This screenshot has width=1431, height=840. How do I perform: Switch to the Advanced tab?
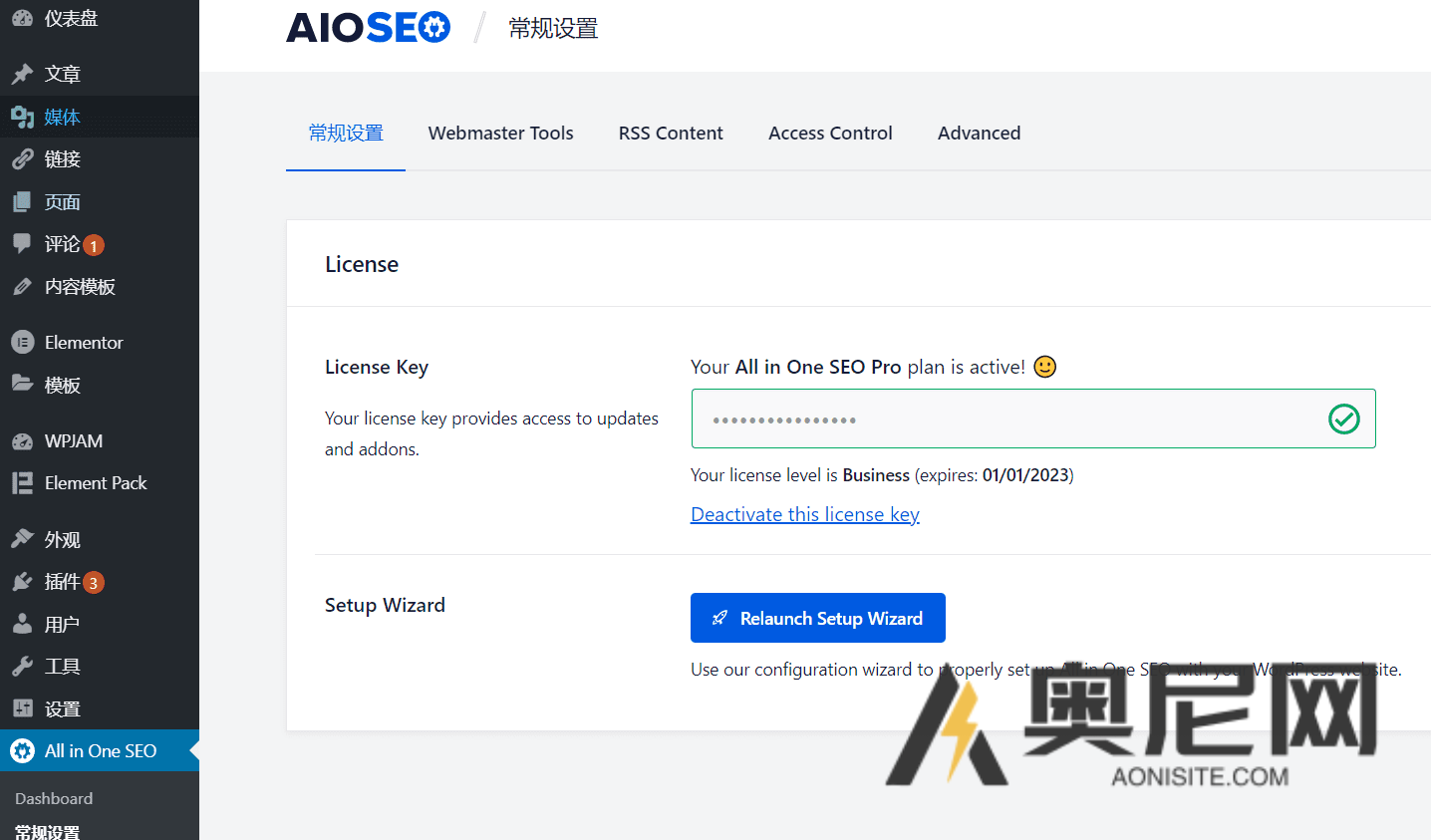pyautogui.click(x=979, y=134)
